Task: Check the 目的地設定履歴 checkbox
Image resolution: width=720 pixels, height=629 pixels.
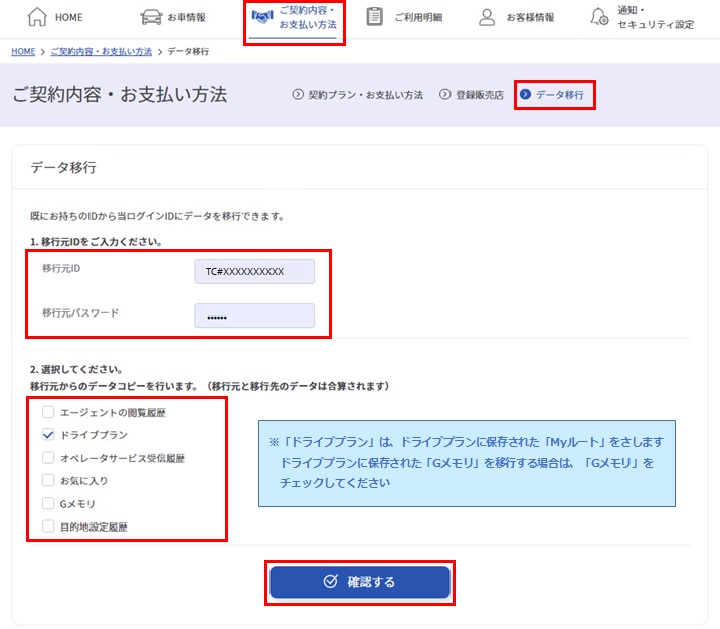Action: pyautogui.click(x=48, y=526)
